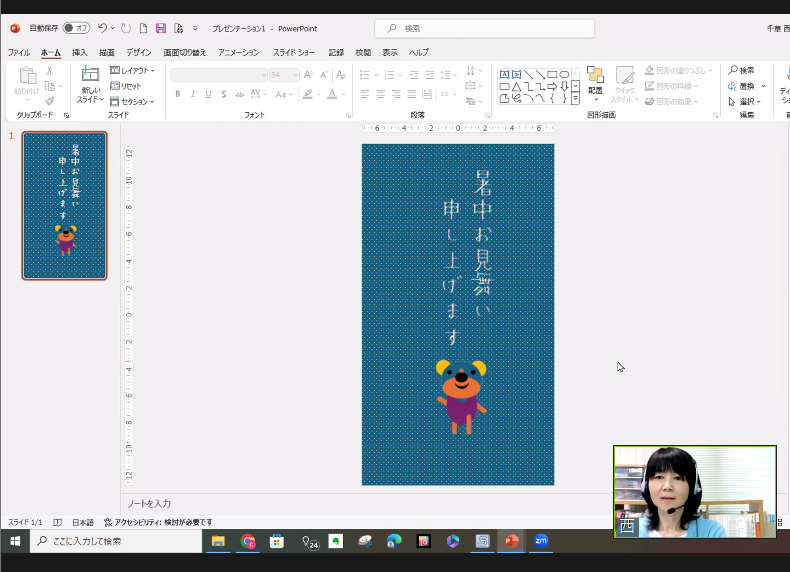The width and height of the screenshot is (790, 572).
Task: Toggle Italic formatting in the font group
Action: pos(193,94)
